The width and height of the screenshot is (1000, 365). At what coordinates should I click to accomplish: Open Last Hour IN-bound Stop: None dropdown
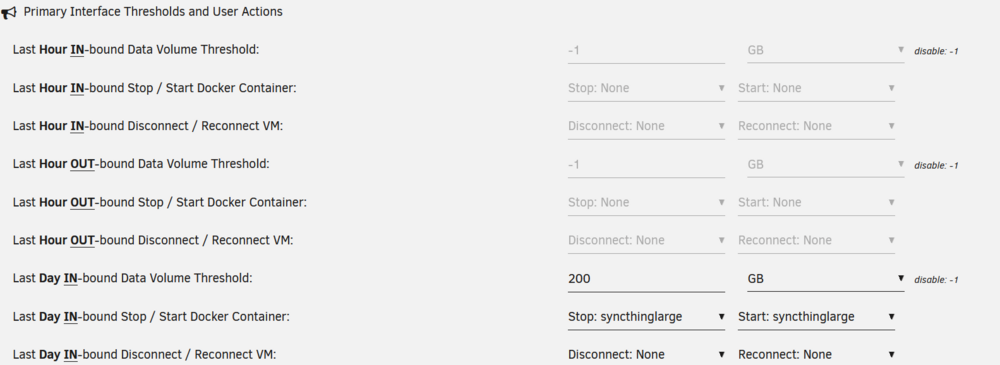point(646,88)
